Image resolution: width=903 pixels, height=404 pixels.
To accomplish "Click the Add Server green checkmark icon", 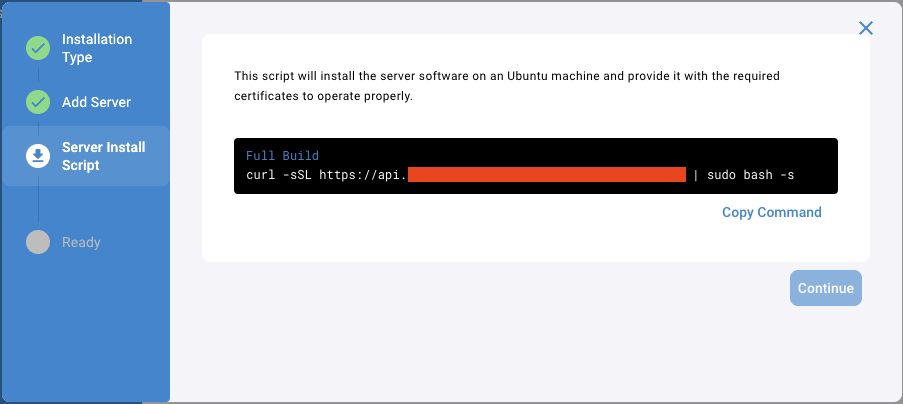I will click(x=38, y=102).
